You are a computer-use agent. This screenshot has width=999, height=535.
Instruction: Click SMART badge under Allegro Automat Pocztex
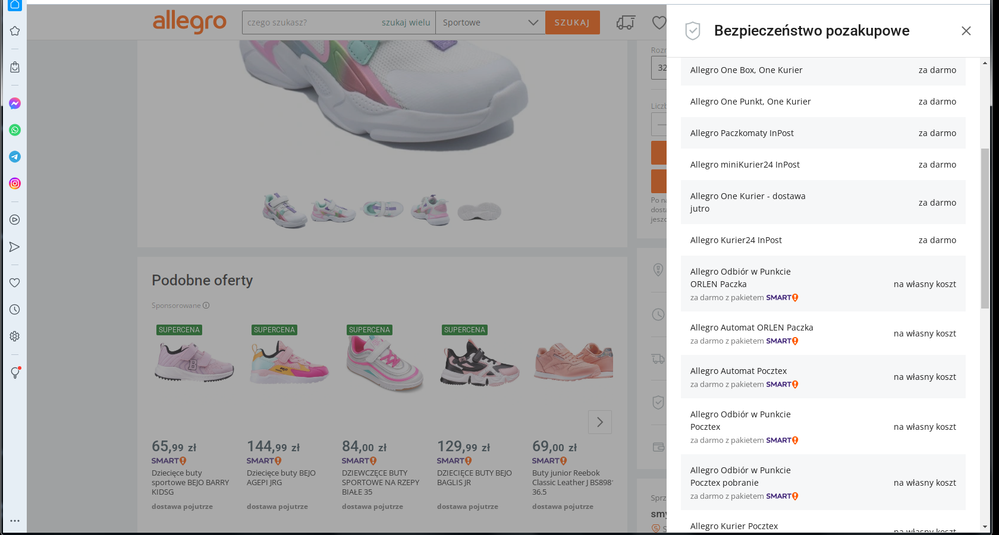[x=782, y=384]
